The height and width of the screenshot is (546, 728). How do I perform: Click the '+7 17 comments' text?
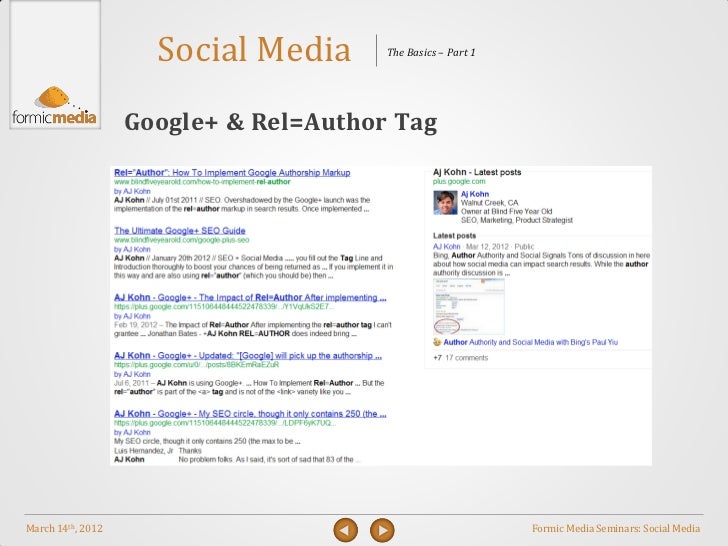point(461,358)
